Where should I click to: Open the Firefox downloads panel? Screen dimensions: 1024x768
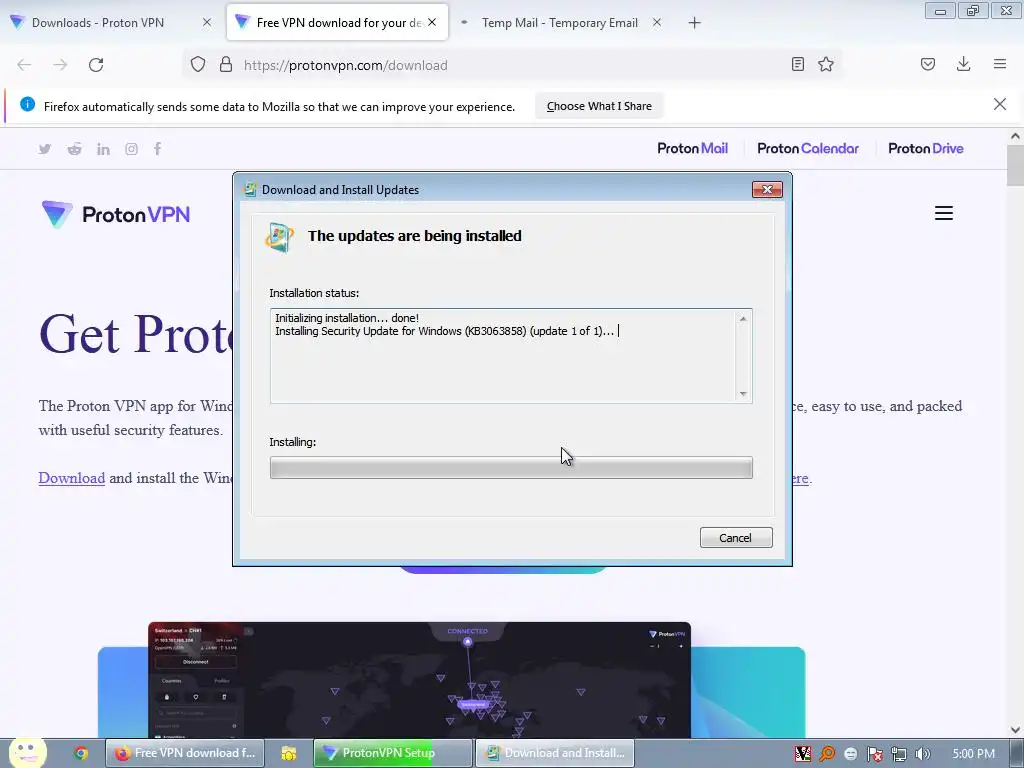point(963,64)
